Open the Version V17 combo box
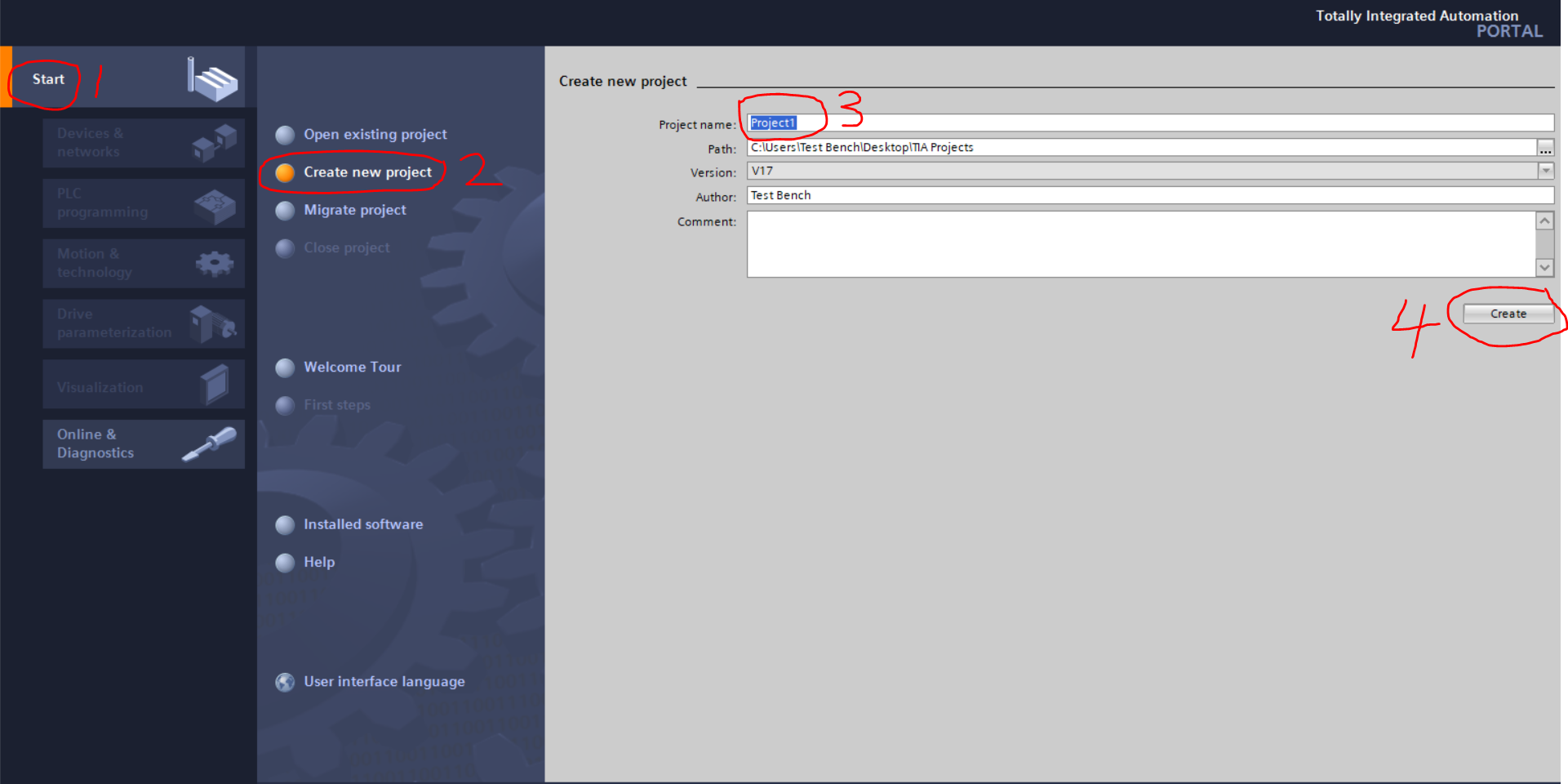 coord(1150,171)
